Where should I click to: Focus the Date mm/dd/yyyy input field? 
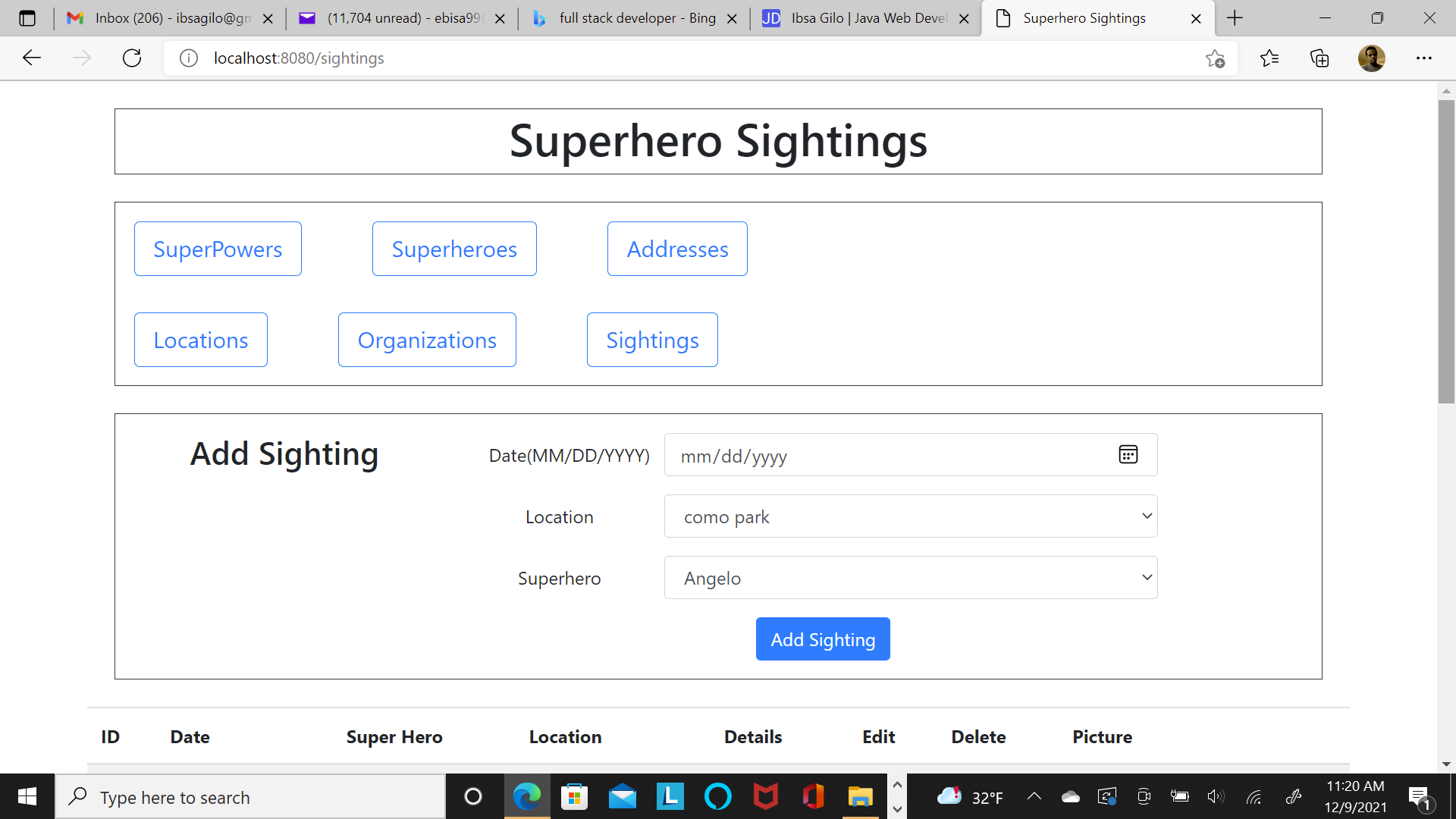[887, 455]
